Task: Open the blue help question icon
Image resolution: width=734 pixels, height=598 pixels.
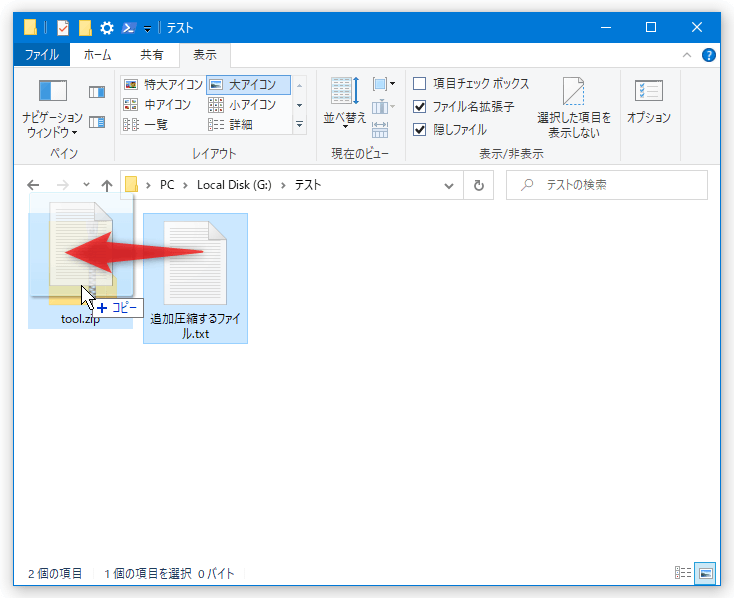Action: pos(709,55)
